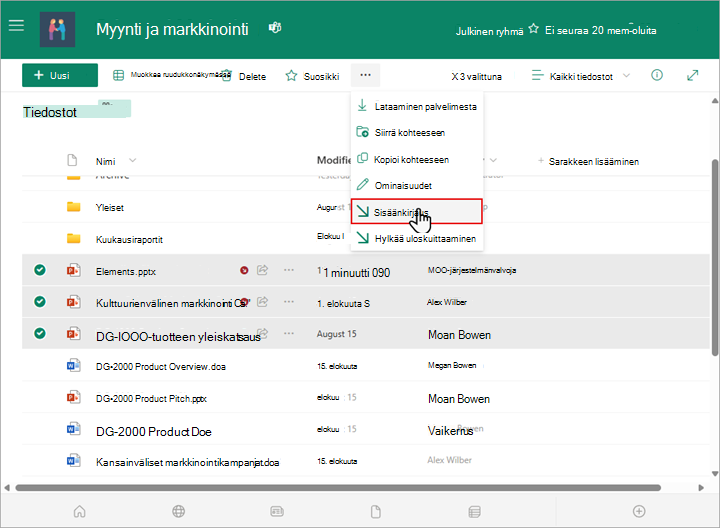The image size is (720, 528).
Task: Click the Uusi new button
Action: (x=60, y=75)
